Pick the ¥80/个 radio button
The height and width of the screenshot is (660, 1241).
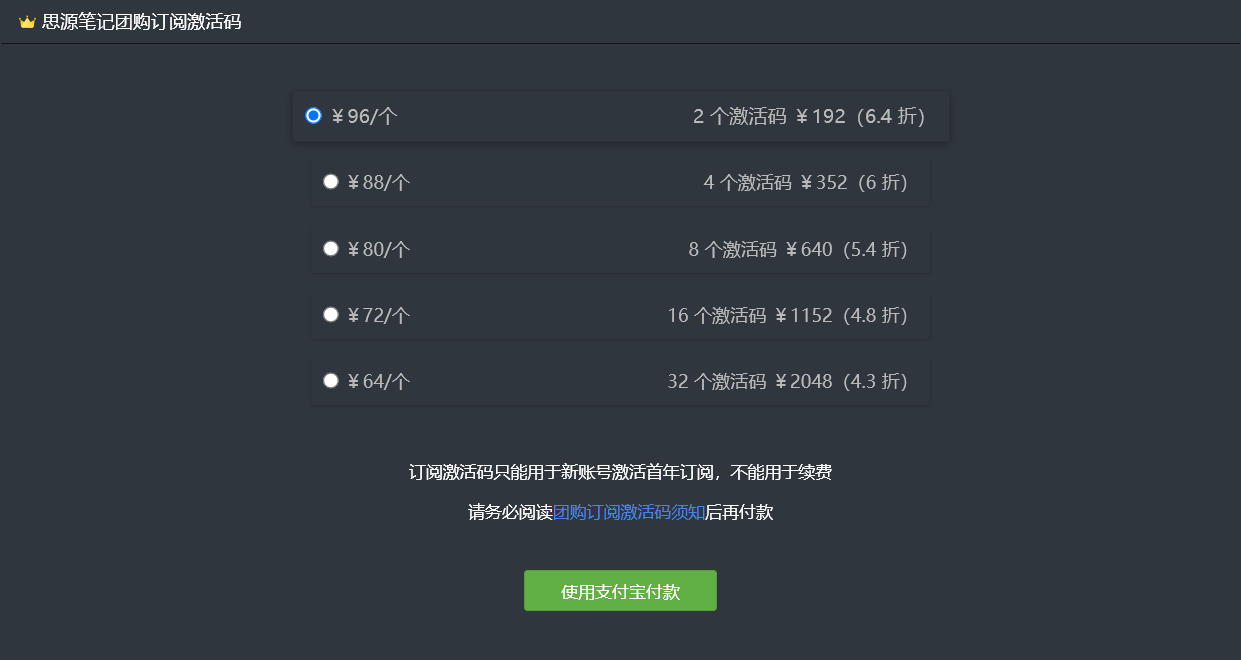331,248
